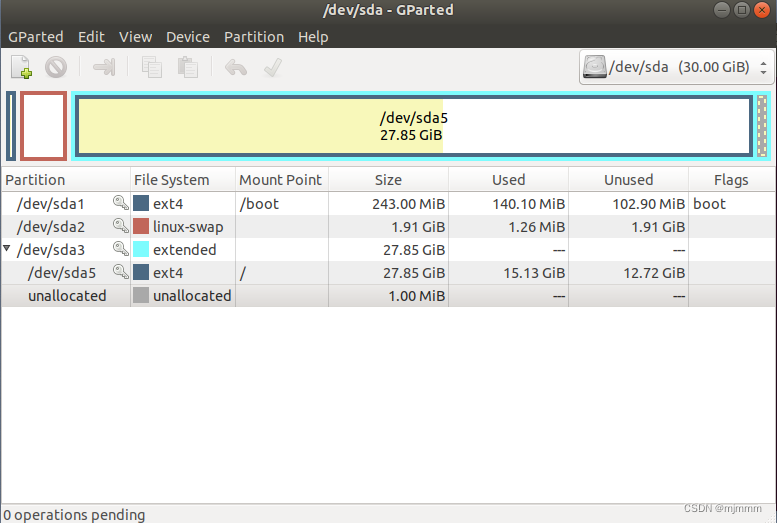The image size is (777, 523).
Task: Click the key icon beside /dev/sda3
Action: click(120, 248)
